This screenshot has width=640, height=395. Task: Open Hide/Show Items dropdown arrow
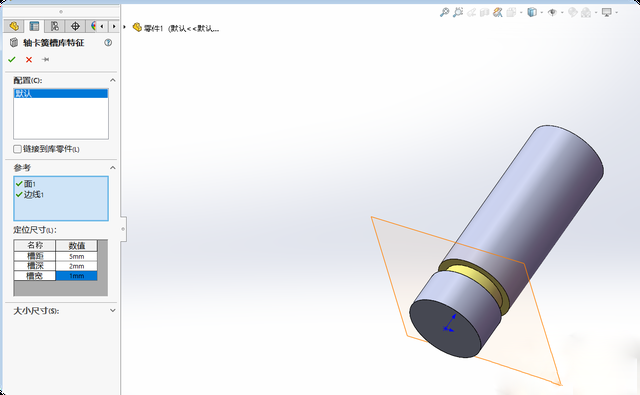pyautogui.click(x=562, y=13)
